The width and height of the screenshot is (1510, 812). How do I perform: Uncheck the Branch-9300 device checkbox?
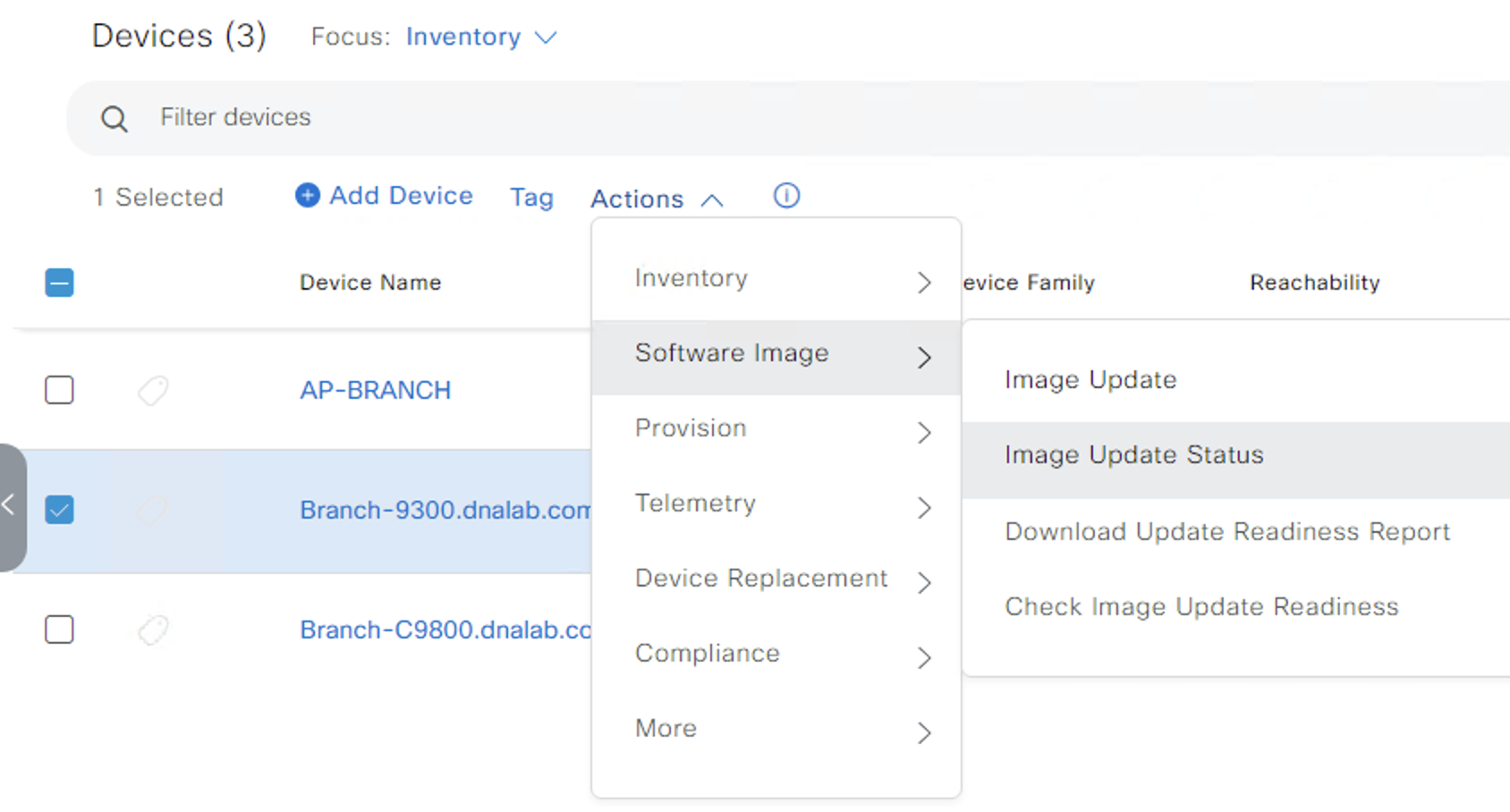[59, 510]
